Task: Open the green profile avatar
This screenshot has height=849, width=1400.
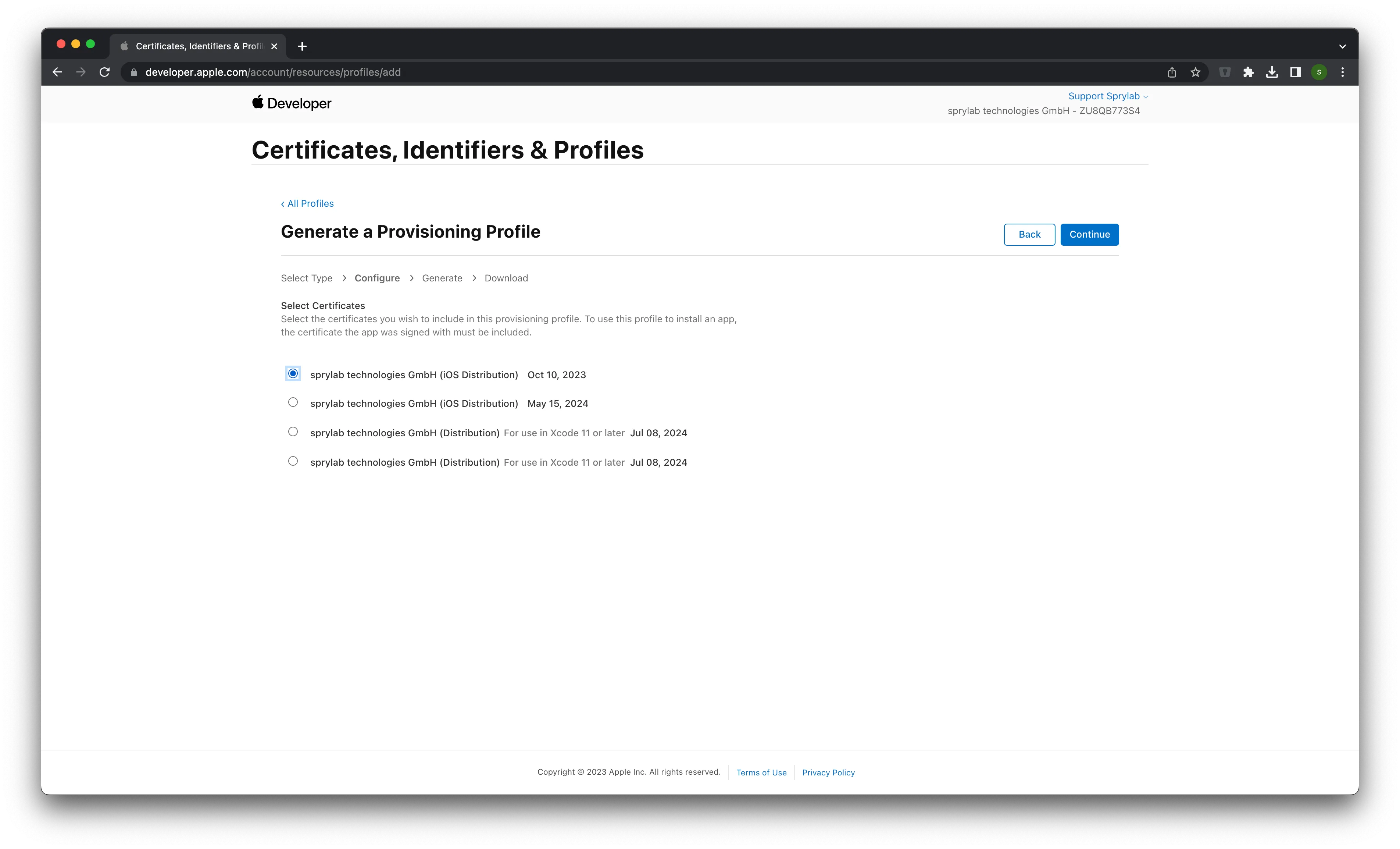Action: click(x=1319, y=72)
